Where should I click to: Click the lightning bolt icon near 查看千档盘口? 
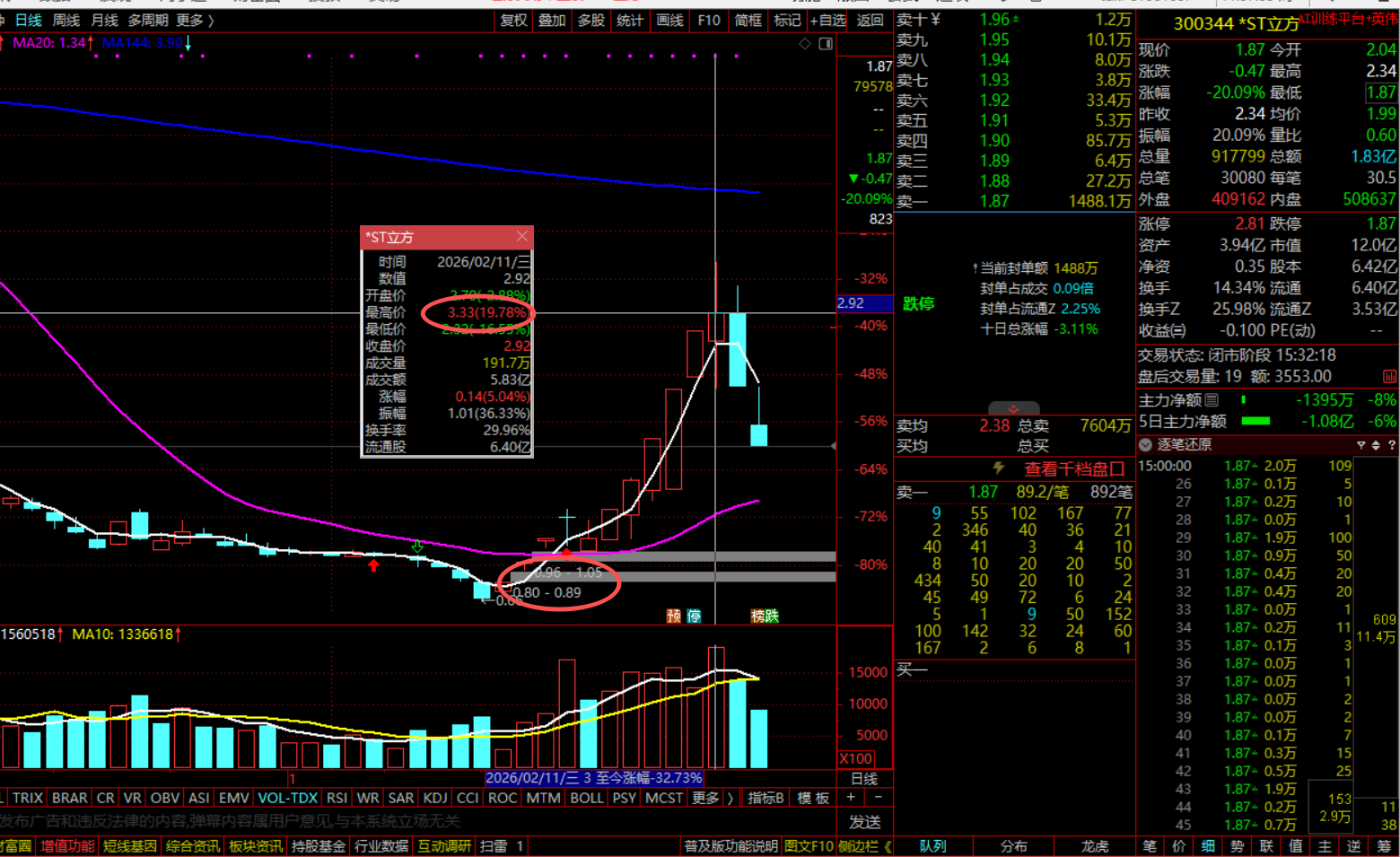click(x=998, y=468)
